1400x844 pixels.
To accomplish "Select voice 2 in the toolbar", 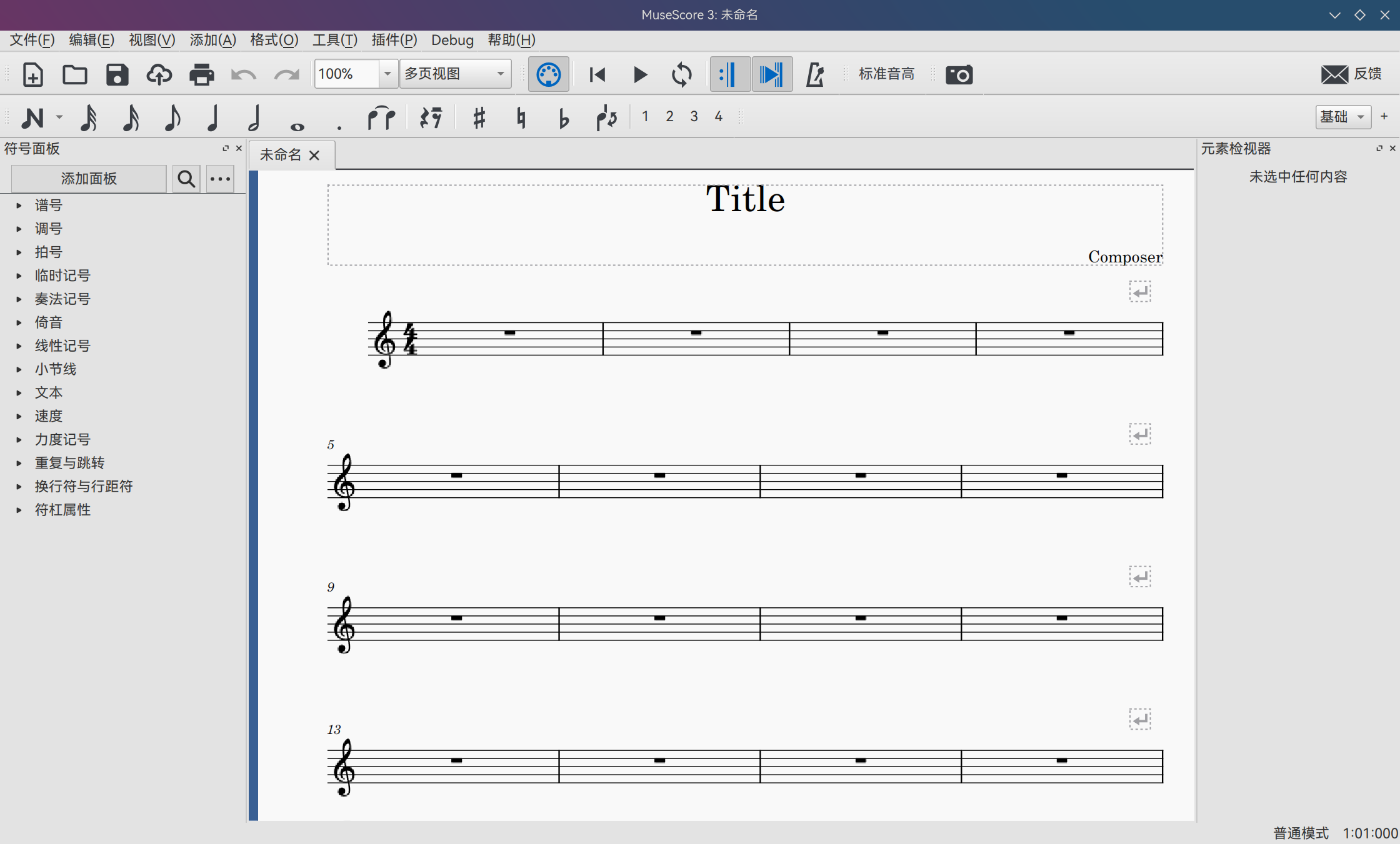I will point(669,116).
